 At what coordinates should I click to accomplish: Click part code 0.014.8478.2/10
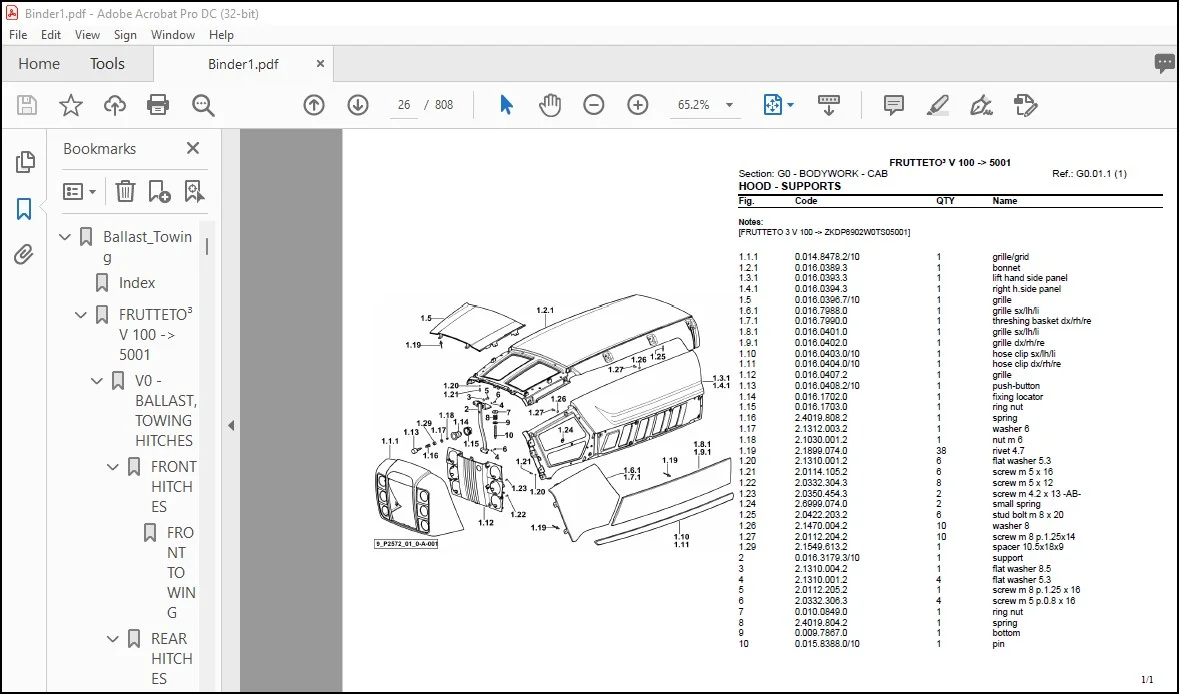tap(827, 257)
